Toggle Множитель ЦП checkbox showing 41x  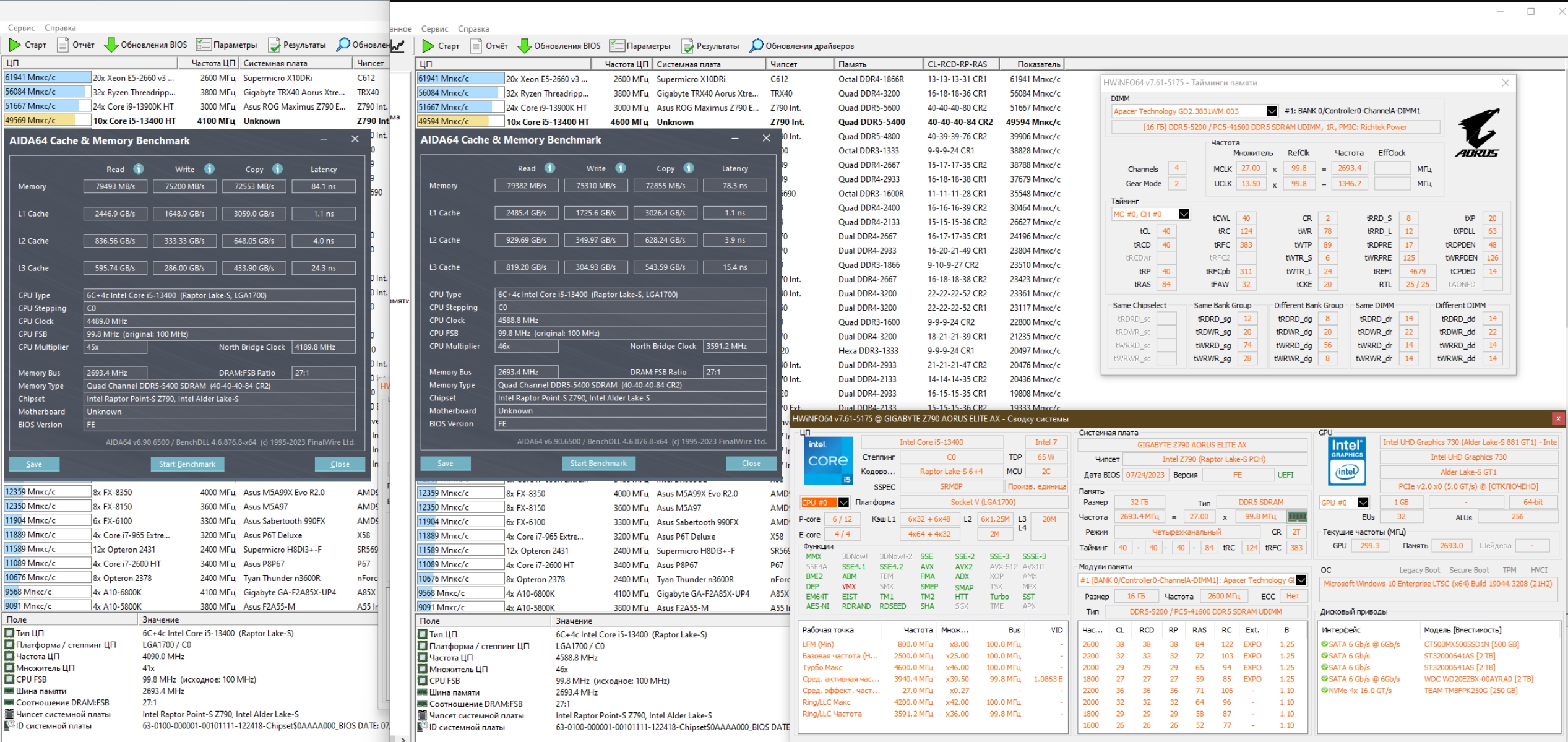[x=10, y=668]
